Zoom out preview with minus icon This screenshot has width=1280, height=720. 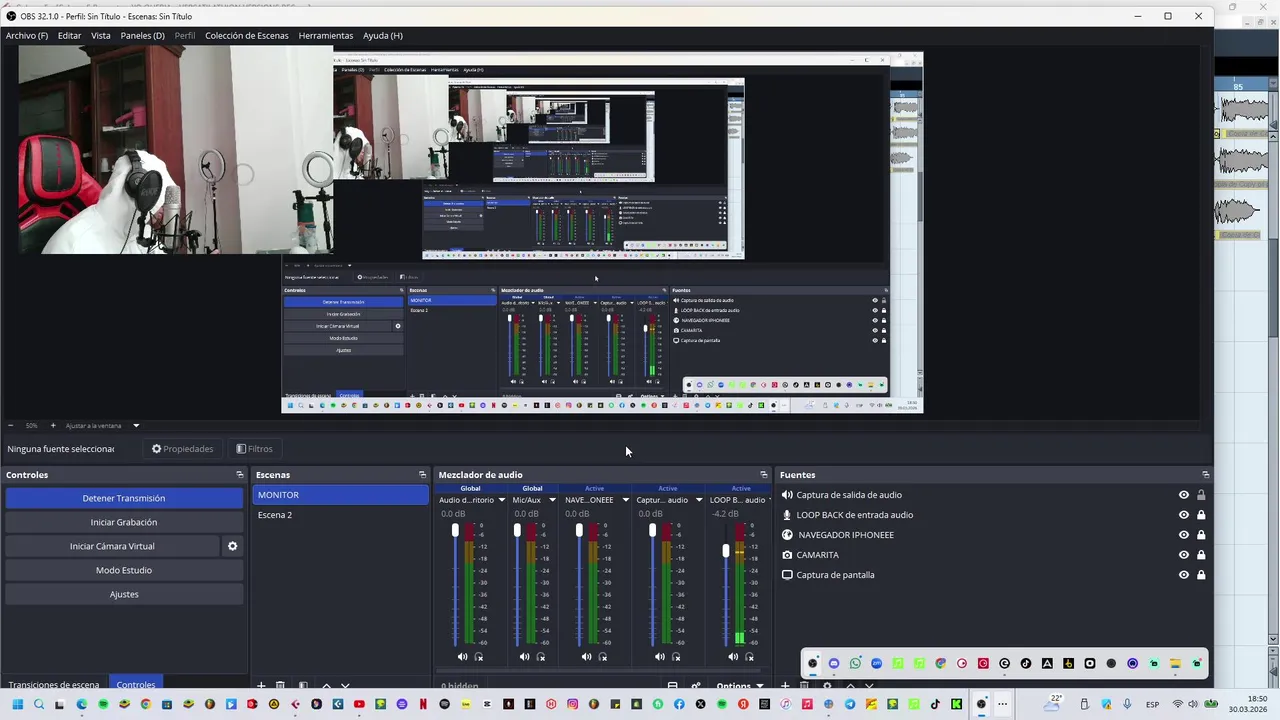click(x=11, y=425)
